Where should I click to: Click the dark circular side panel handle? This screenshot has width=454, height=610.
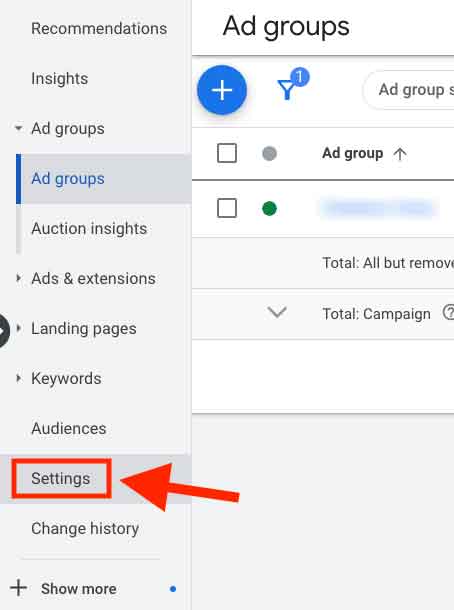click(x=3, y=330)
